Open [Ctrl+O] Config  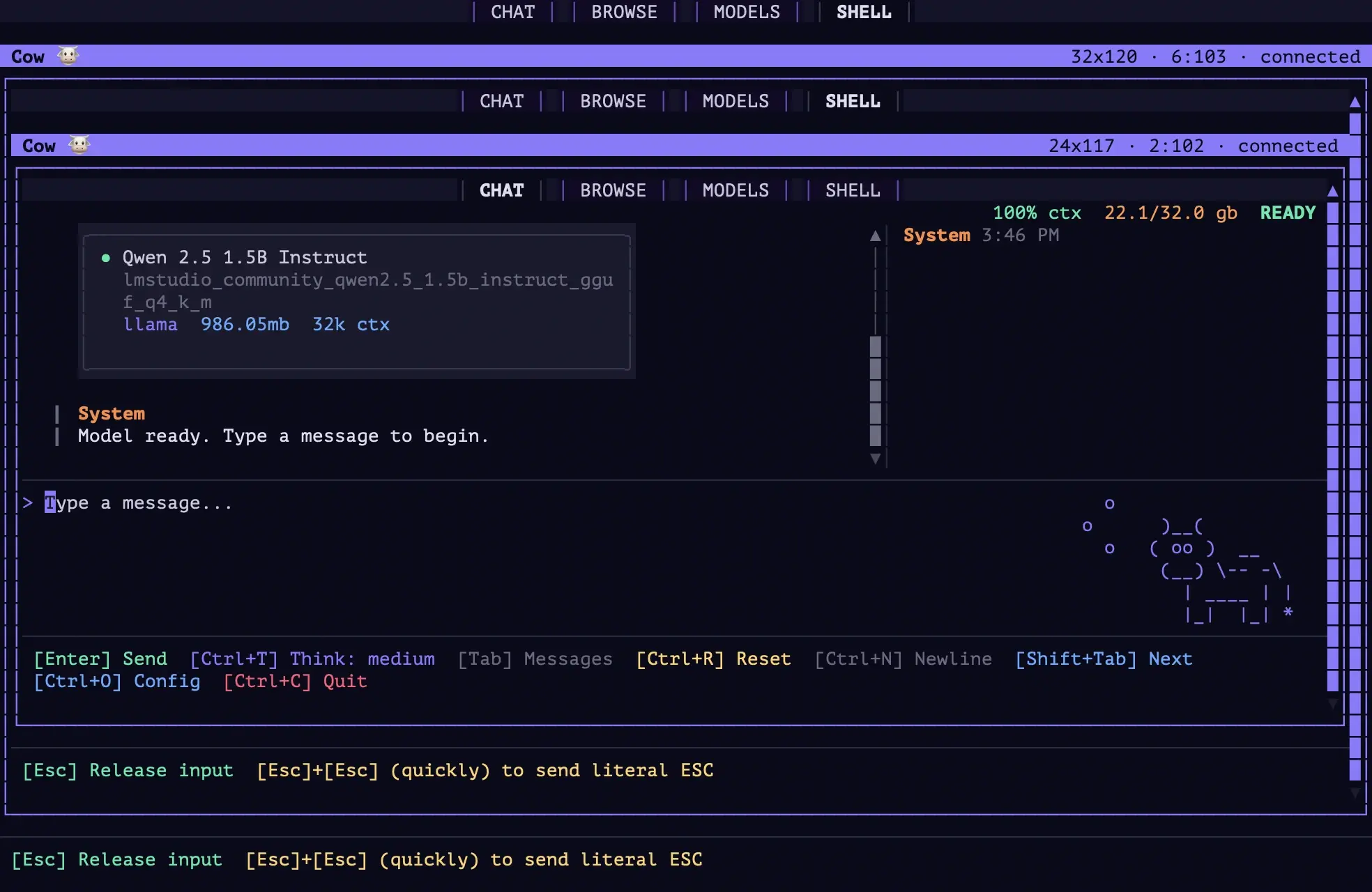[117, 681]
